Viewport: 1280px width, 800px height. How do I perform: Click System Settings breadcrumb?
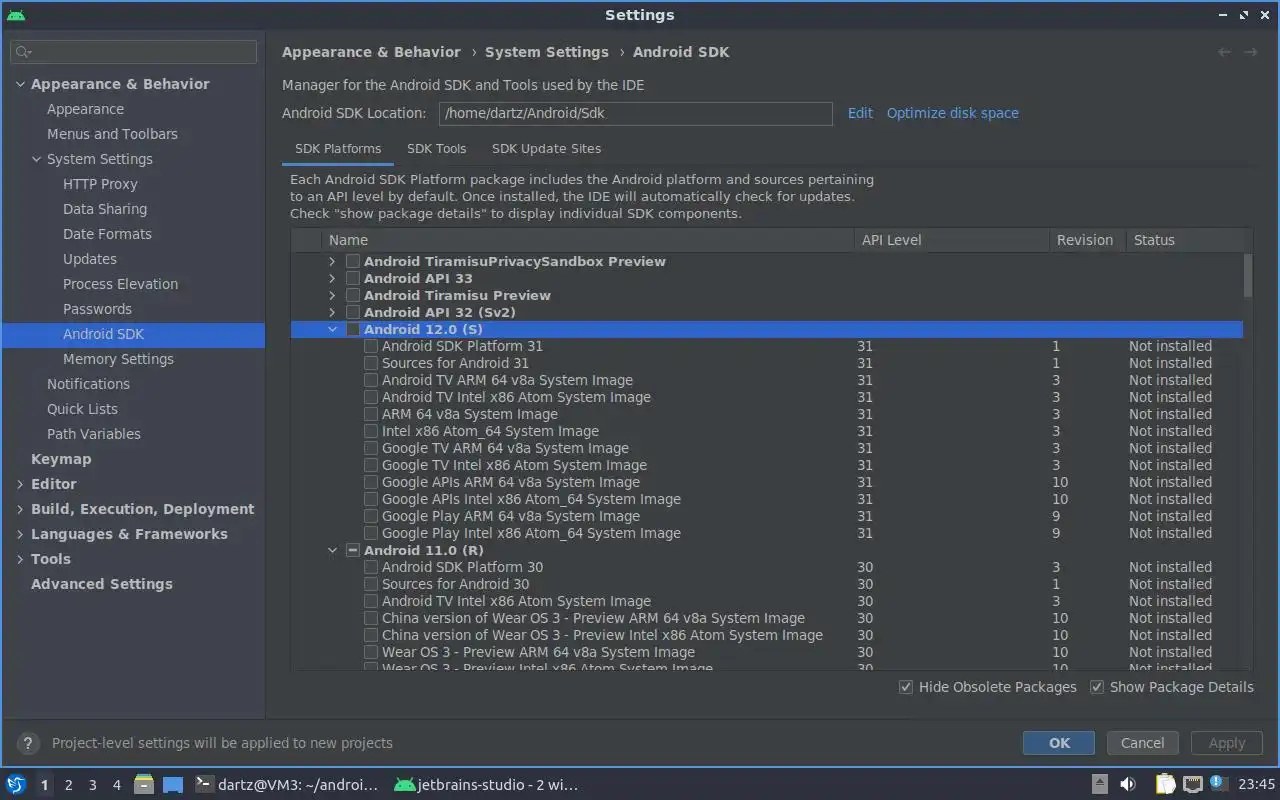point(547,52)
